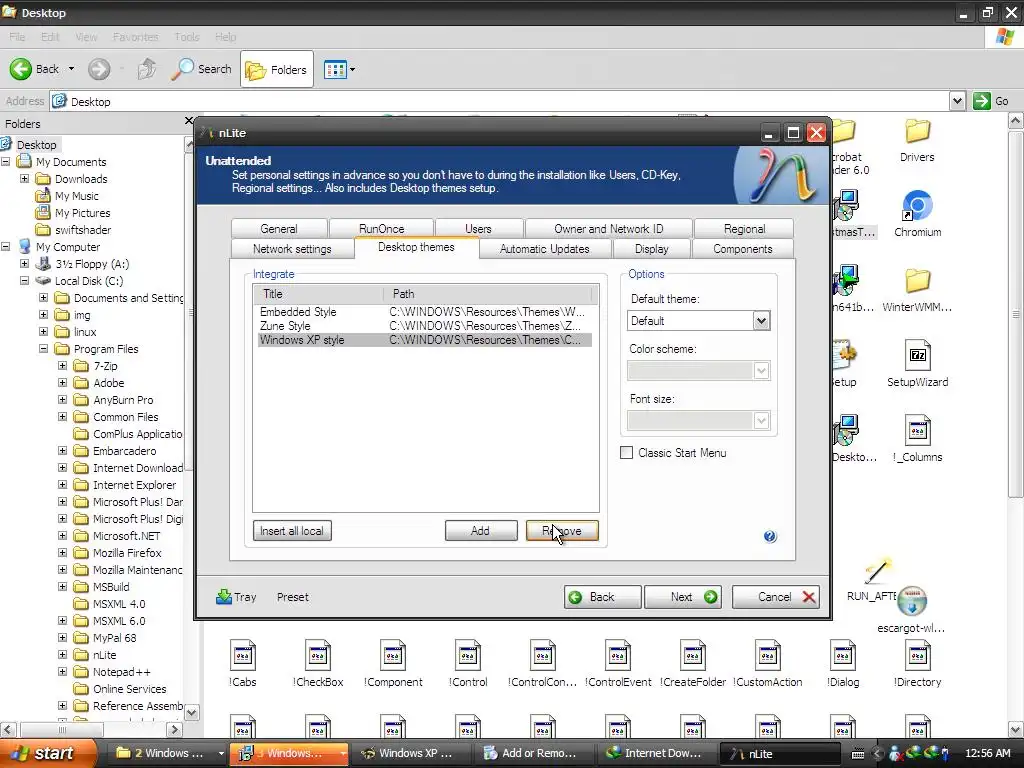The height and width of the screenshot is (768, 1024).
Task: Open the Preset menu in nLite
Action: (x=292, y=597)
